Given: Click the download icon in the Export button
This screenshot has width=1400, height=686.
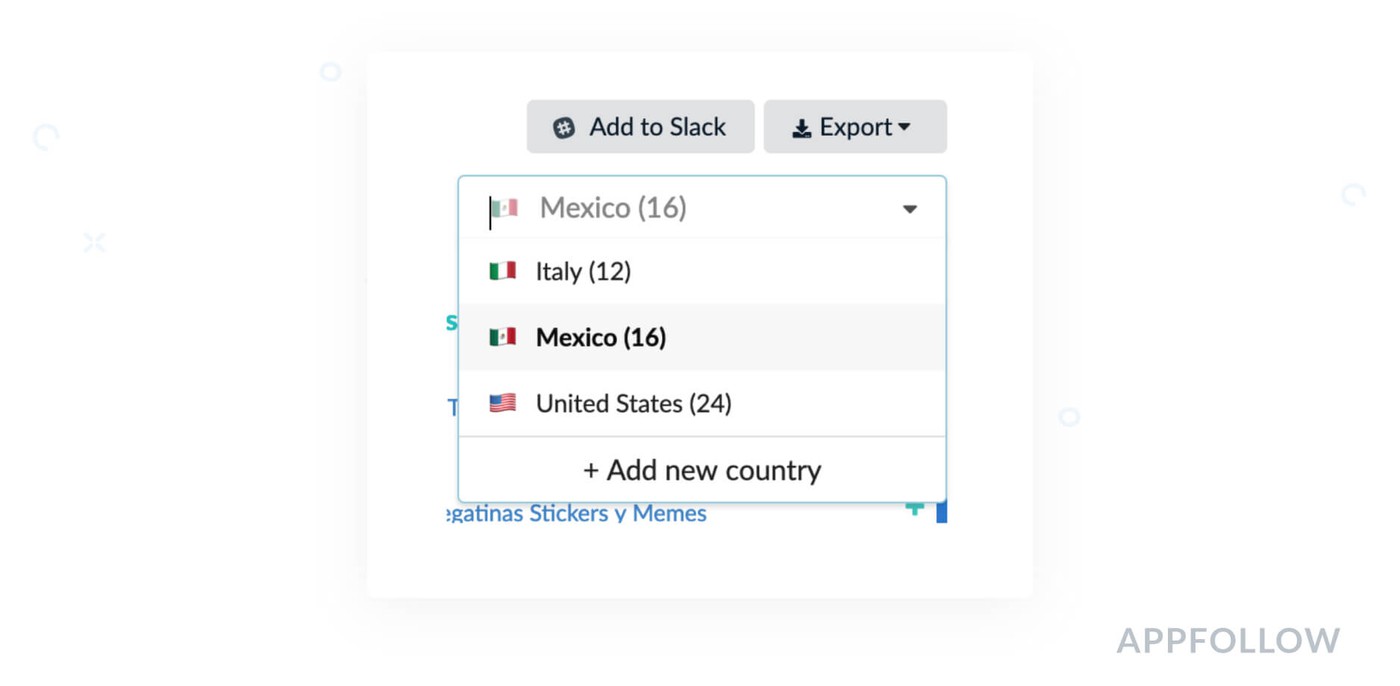Looking at the screenshot, I should pos(801,129).
